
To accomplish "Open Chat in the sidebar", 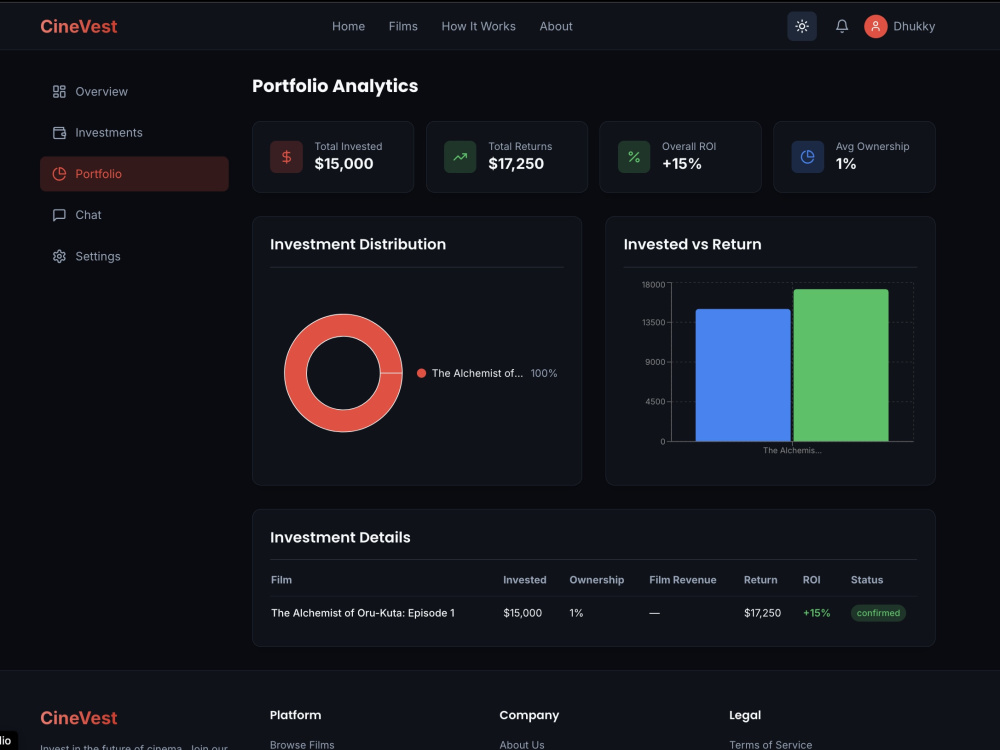I will (x=134, y=215).
